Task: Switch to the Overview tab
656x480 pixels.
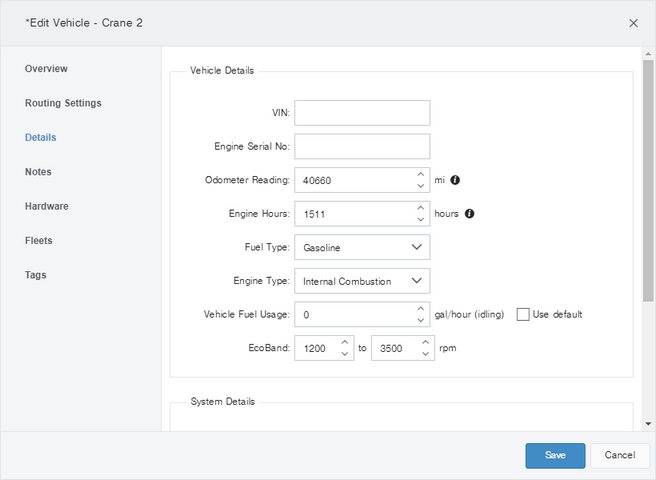Action: point(46,69)
